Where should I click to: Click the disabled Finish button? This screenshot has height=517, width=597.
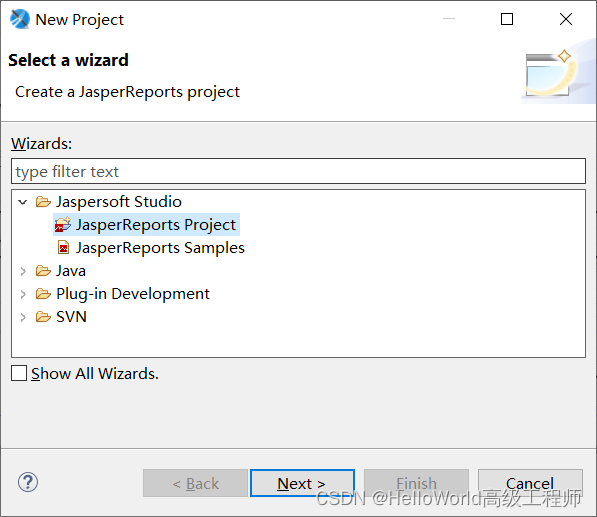tap(416, 483)
